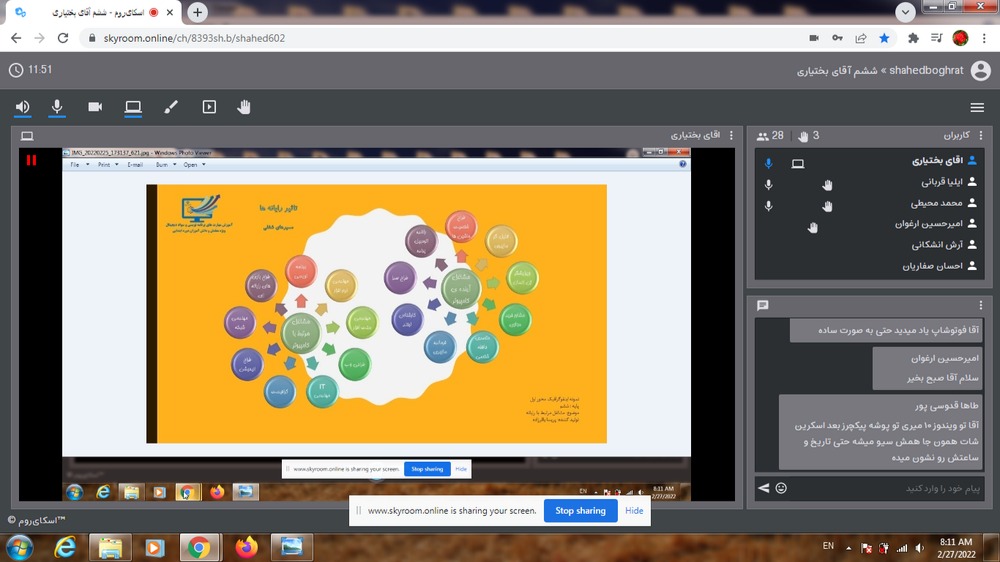This screenshot has width=1000, height=562.
Task: Click the blue Stop sharing button
Action: [x=580, y=511]
